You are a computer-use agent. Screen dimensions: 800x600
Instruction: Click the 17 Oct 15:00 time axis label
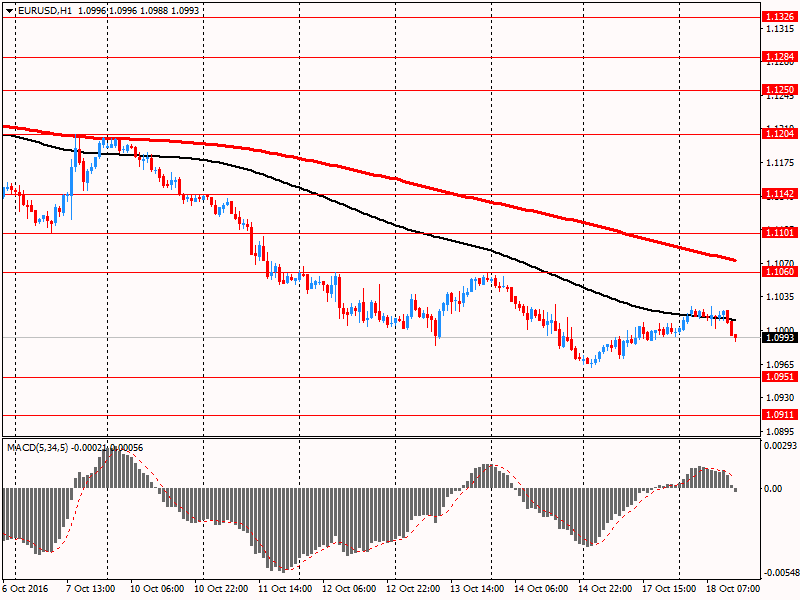[669, 589]
